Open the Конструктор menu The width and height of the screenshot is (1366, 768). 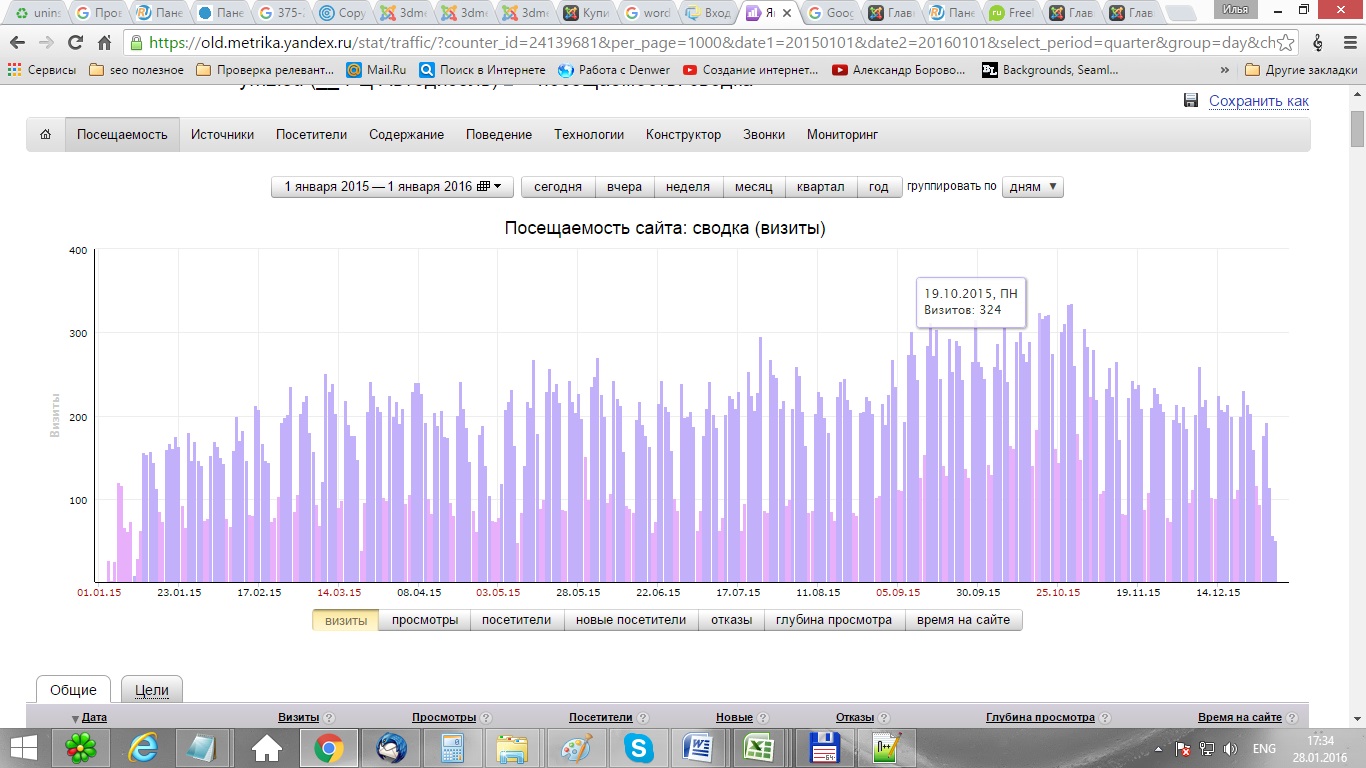[x=683, y=135]
